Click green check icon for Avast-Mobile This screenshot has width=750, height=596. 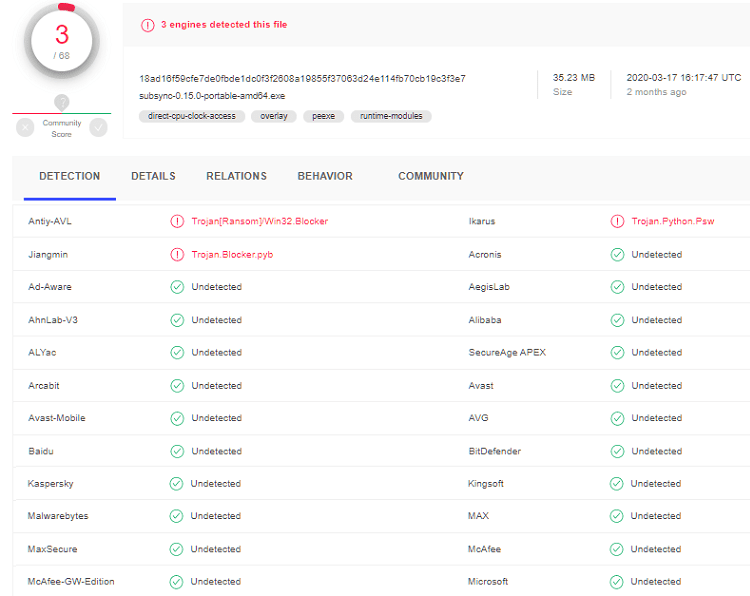[177, 418]
